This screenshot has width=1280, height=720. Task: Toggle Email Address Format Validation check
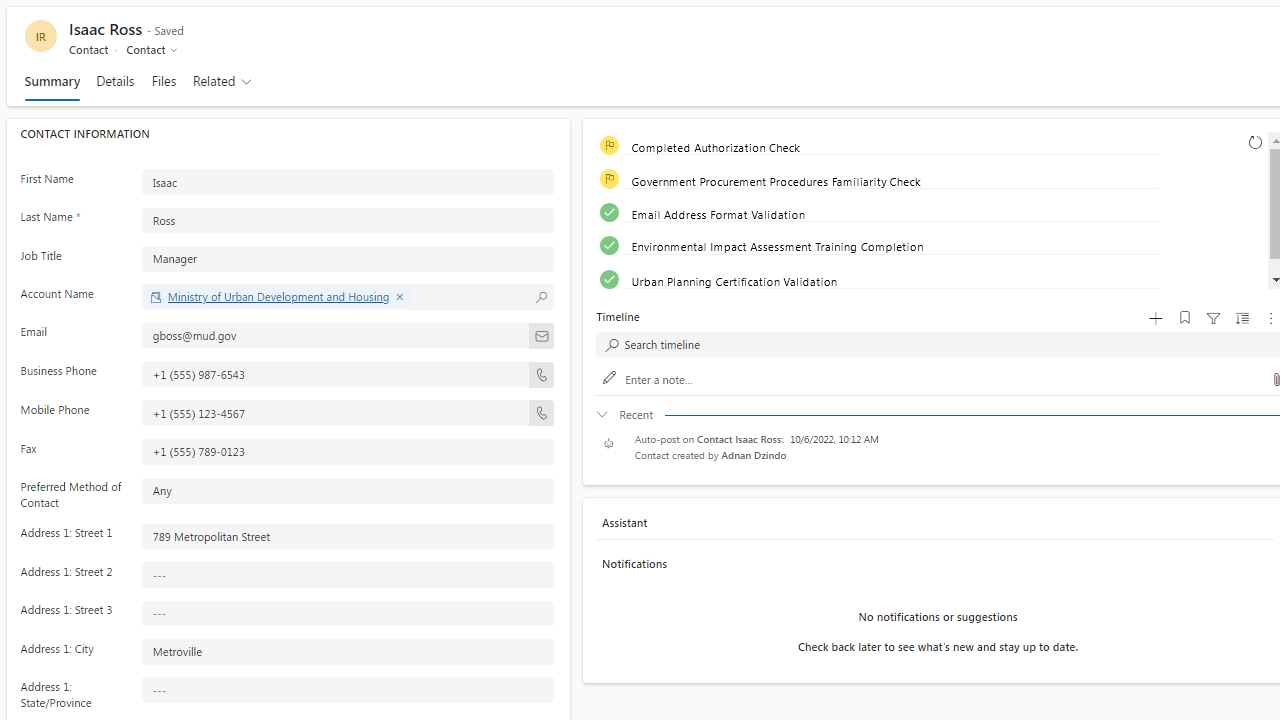609,213
